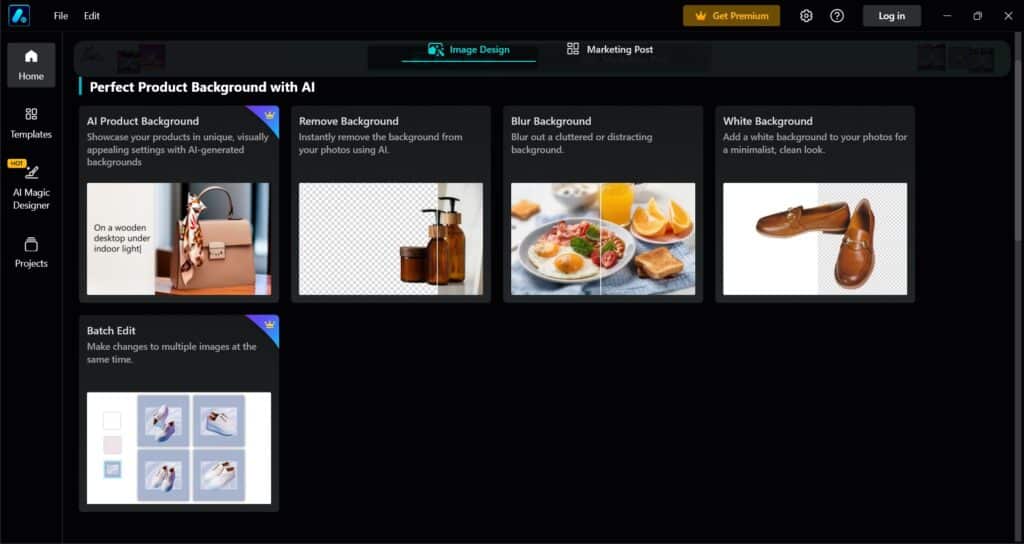The height and width of the screenshot is (544, 1024).
Task: Click 'Showcase your products in unique' description
Action: pos(178,150)
